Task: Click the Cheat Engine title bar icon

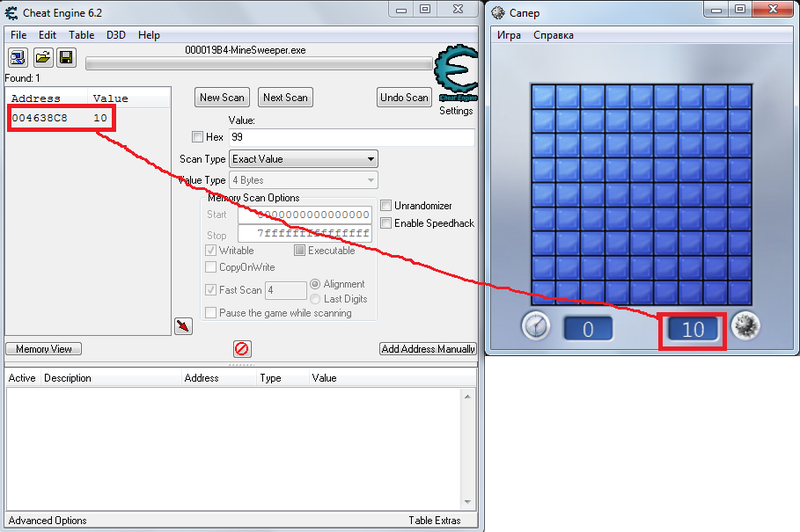Action: point(11,13)
